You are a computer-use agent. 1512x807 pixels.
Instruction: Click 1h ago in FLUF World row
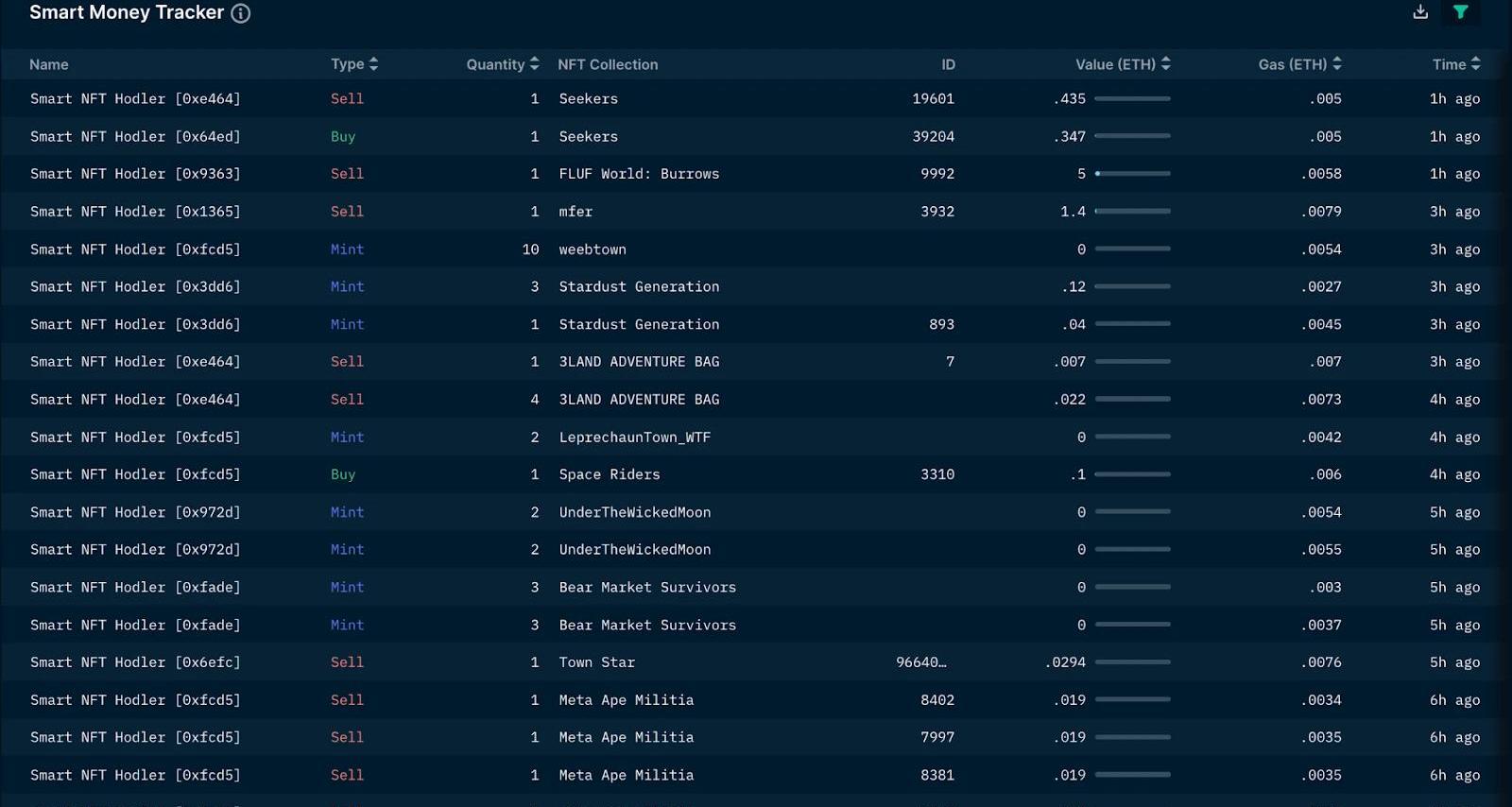pyautogui.click(x=1454, y=174)
